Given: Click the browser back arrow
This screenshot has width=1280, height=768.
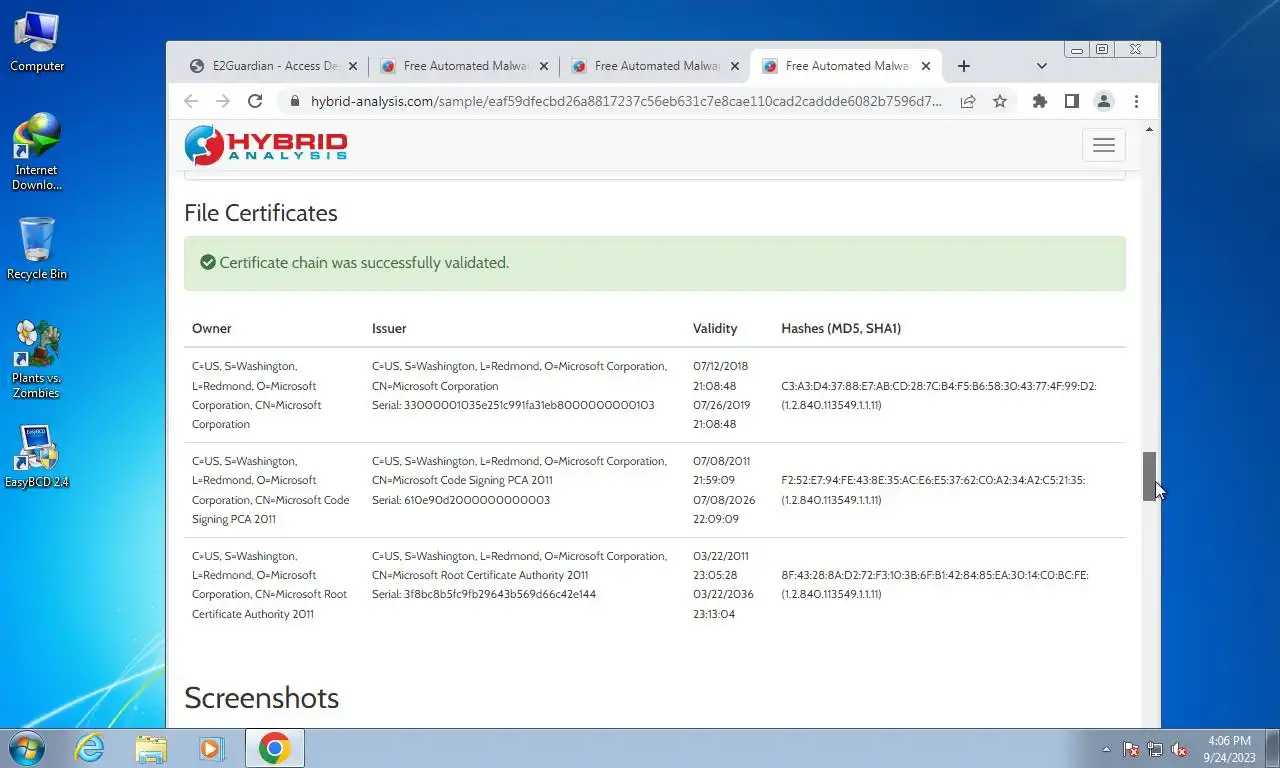Looking at the screenshot, I should click(191, 101).
